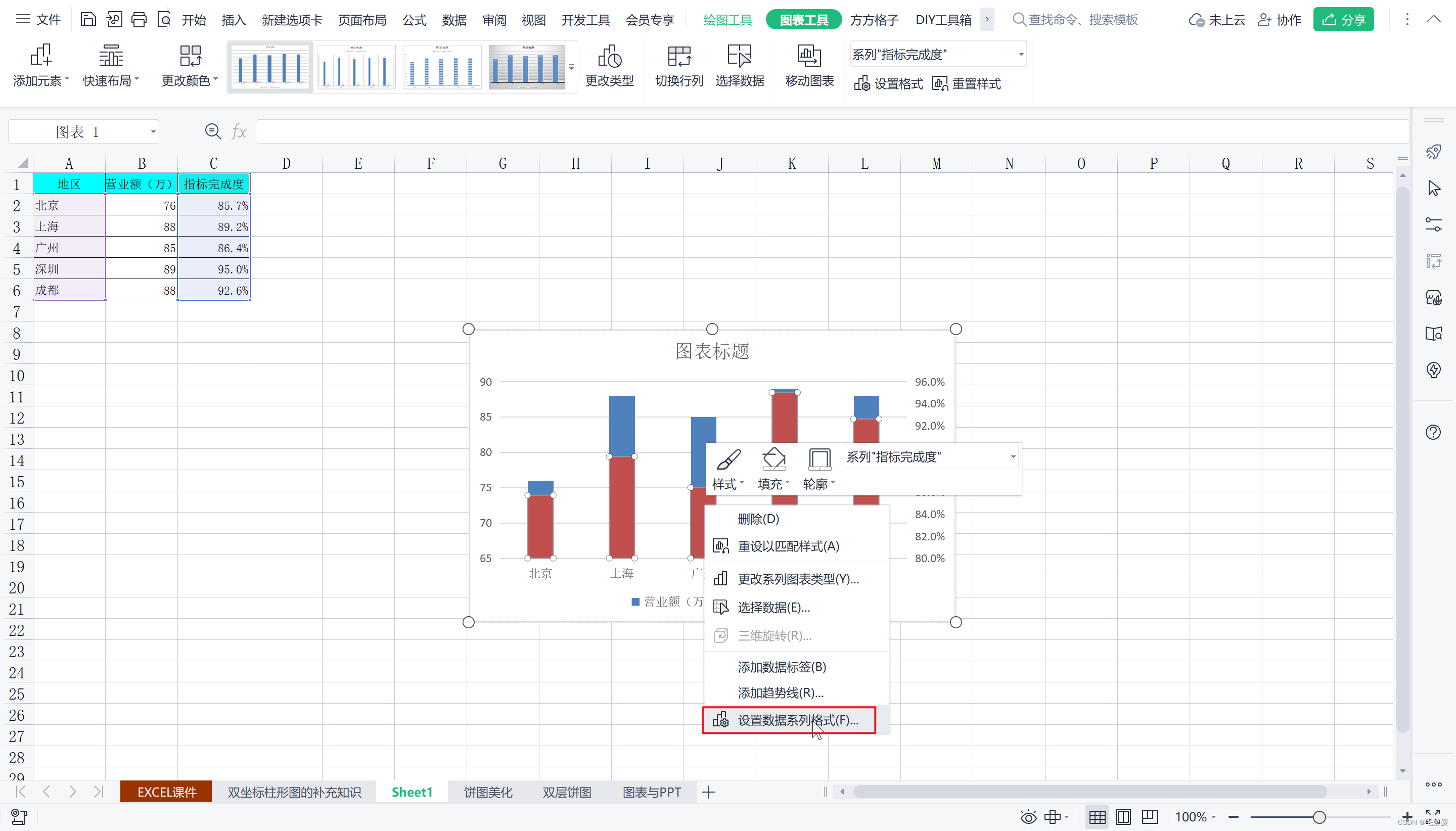Viewport: 1456px width, 831px height.
Task: Click the zoom magnifier icon beside formula bar
Action: coord(213,132)
